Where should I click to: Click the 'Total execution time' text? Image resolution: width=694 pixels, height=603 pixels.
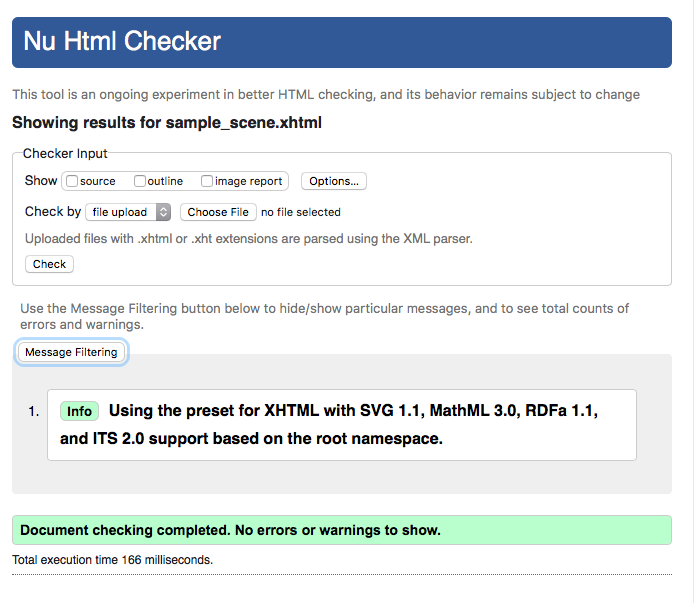pos(112,560)
